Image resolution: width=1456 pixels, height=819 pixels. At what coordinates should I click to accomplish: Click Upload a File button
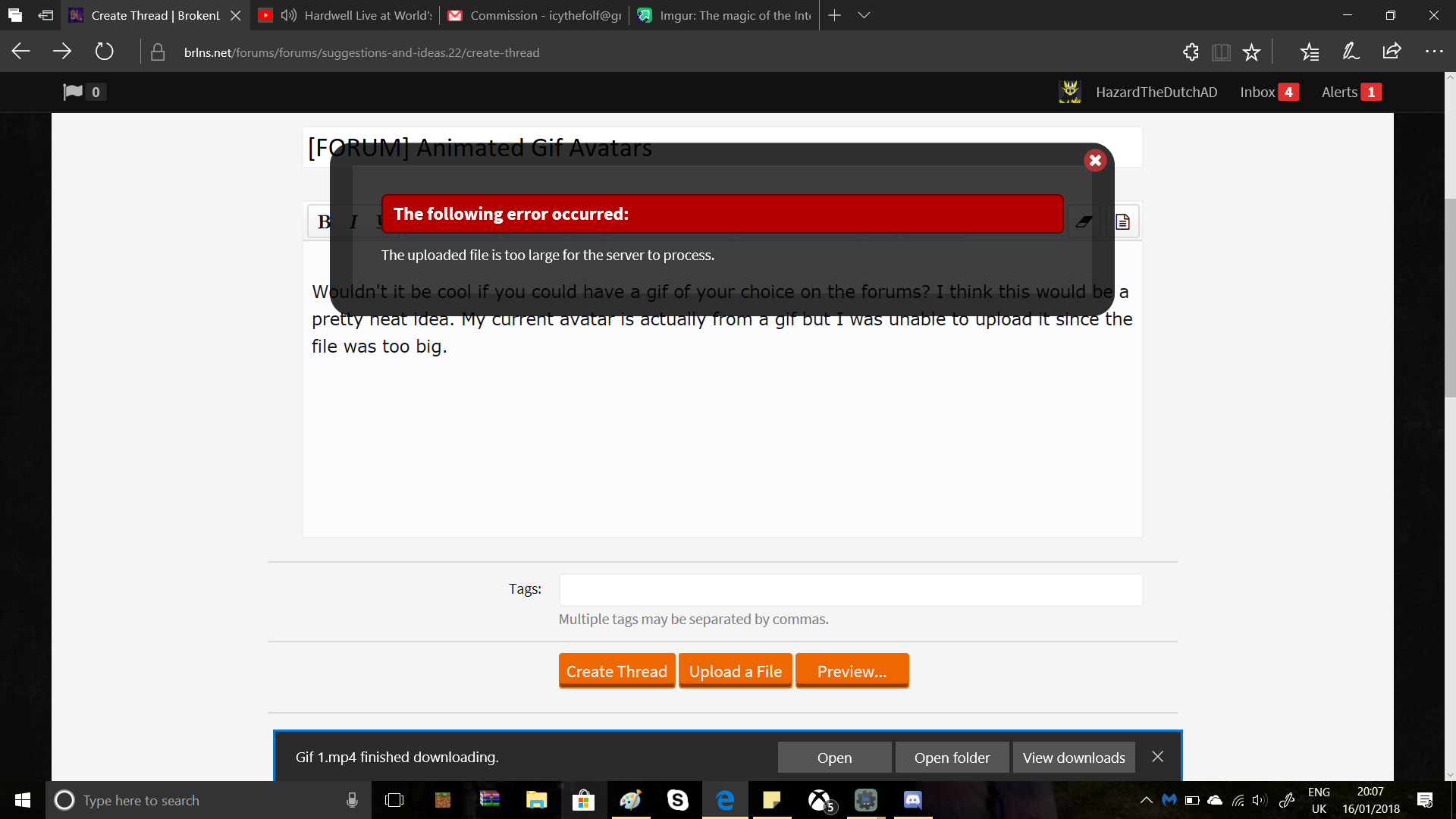tap(735, 670)
